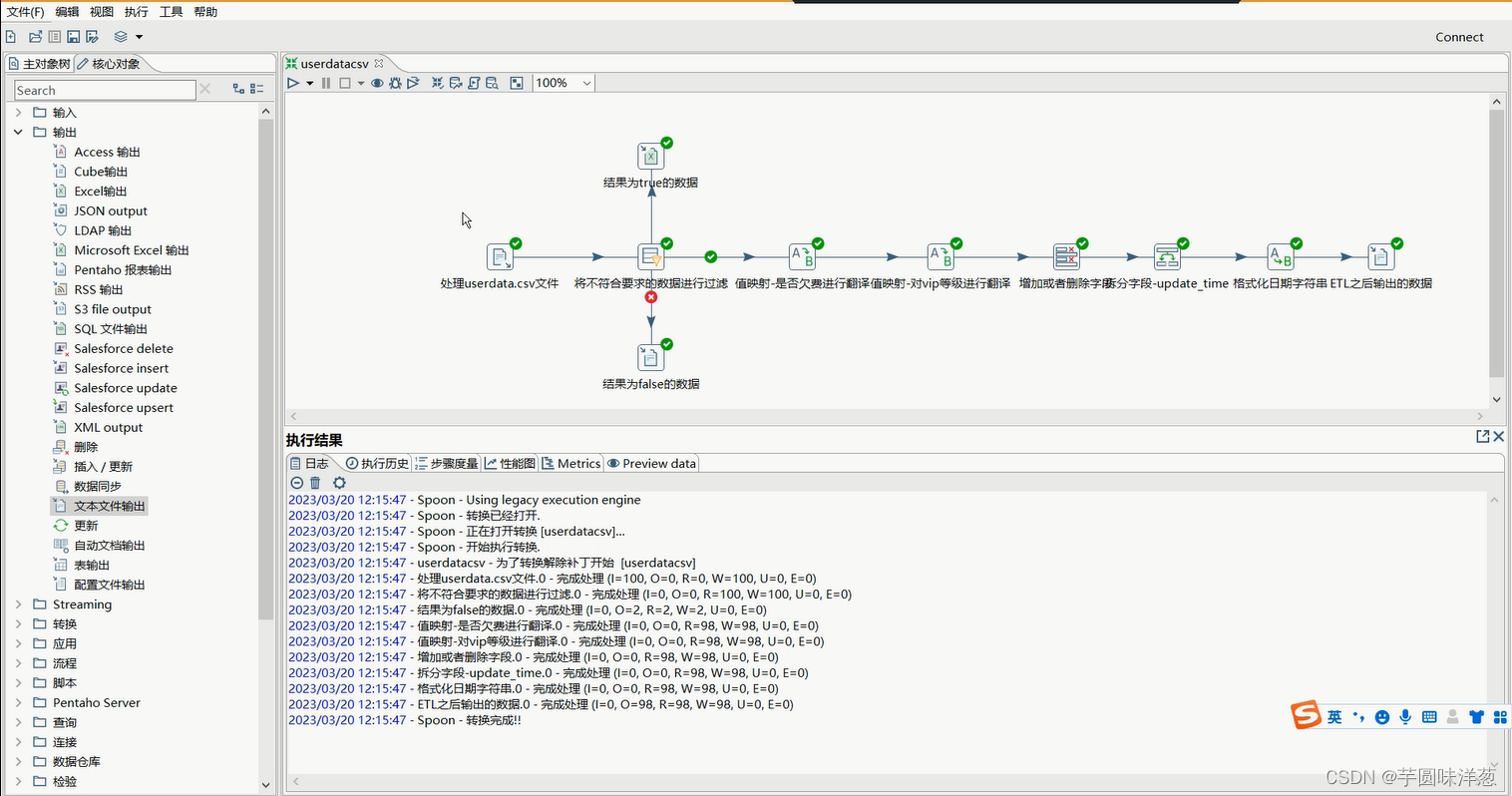Open the perspective dropdown arrow
Screen dimensions: 1512x796
point(139,37)
